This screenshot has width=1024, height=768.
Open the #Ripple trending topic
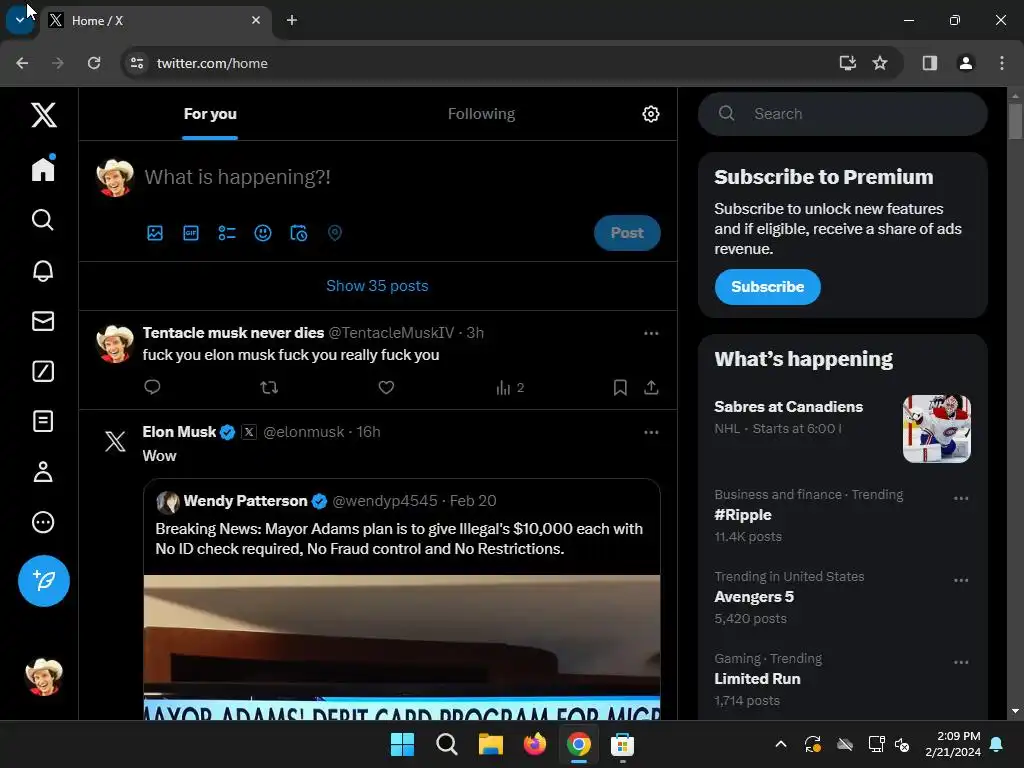pos(743,515)
